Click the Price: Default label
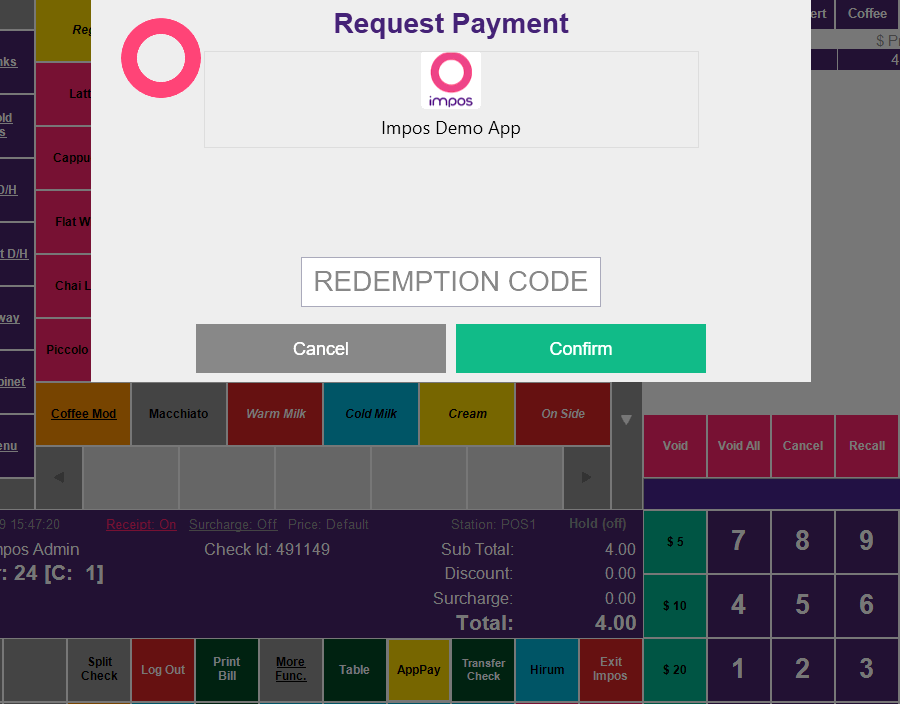The height and width of the screenshot is (704, 900). coord(328,524)
